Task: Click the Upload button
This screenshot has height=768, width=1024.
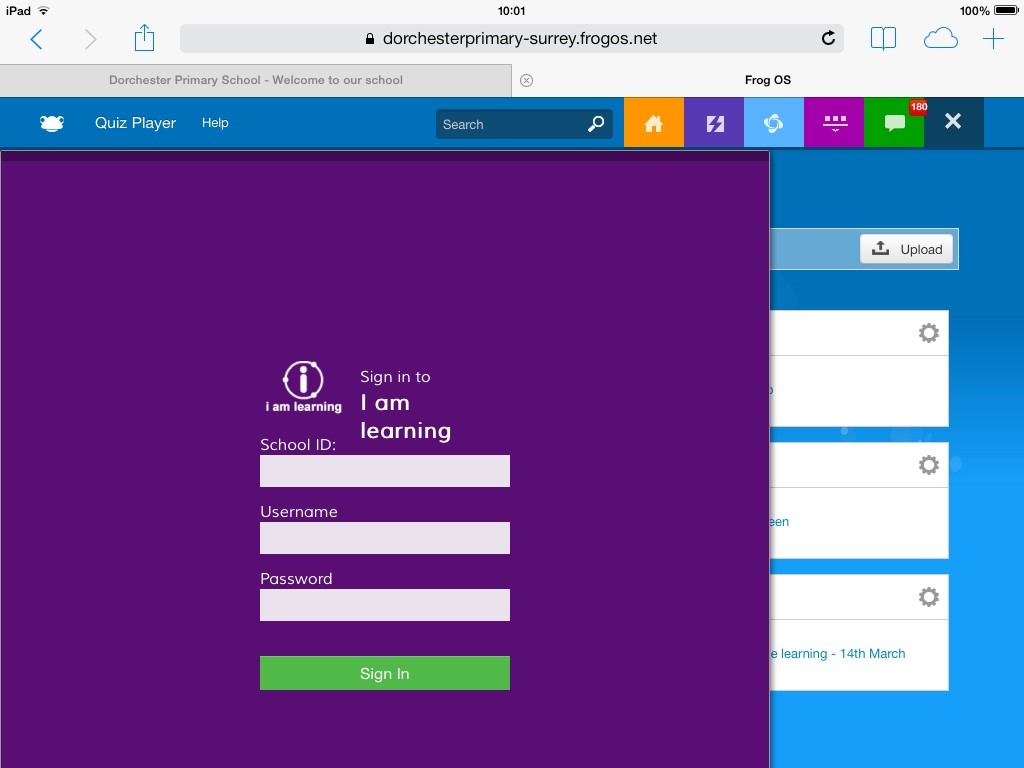Action: pos(906,249)
